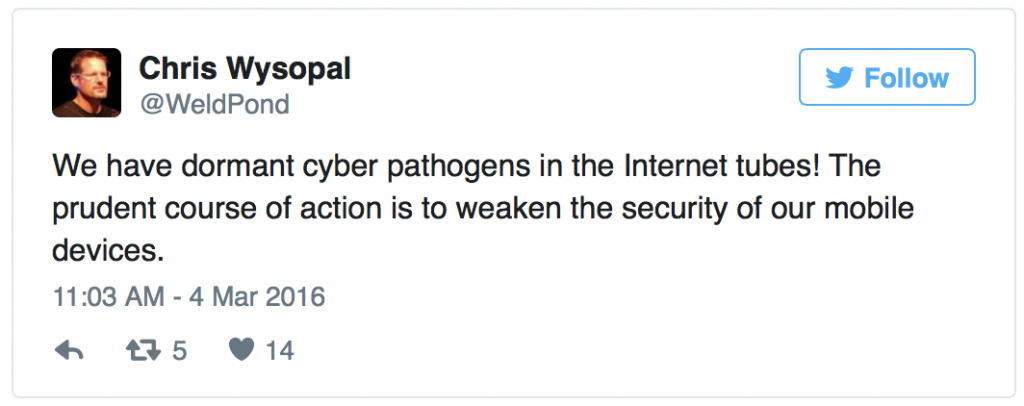Open Chris Wysopal's profile photo
Viewport: 1024px width, 406px height.
point(87,83)
